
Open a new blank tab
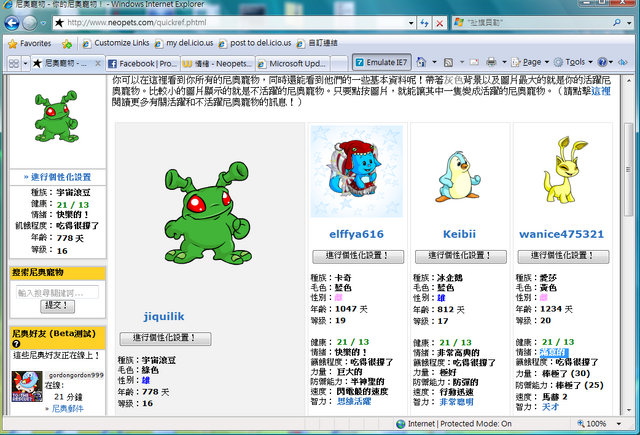click(x=339, y=64)
